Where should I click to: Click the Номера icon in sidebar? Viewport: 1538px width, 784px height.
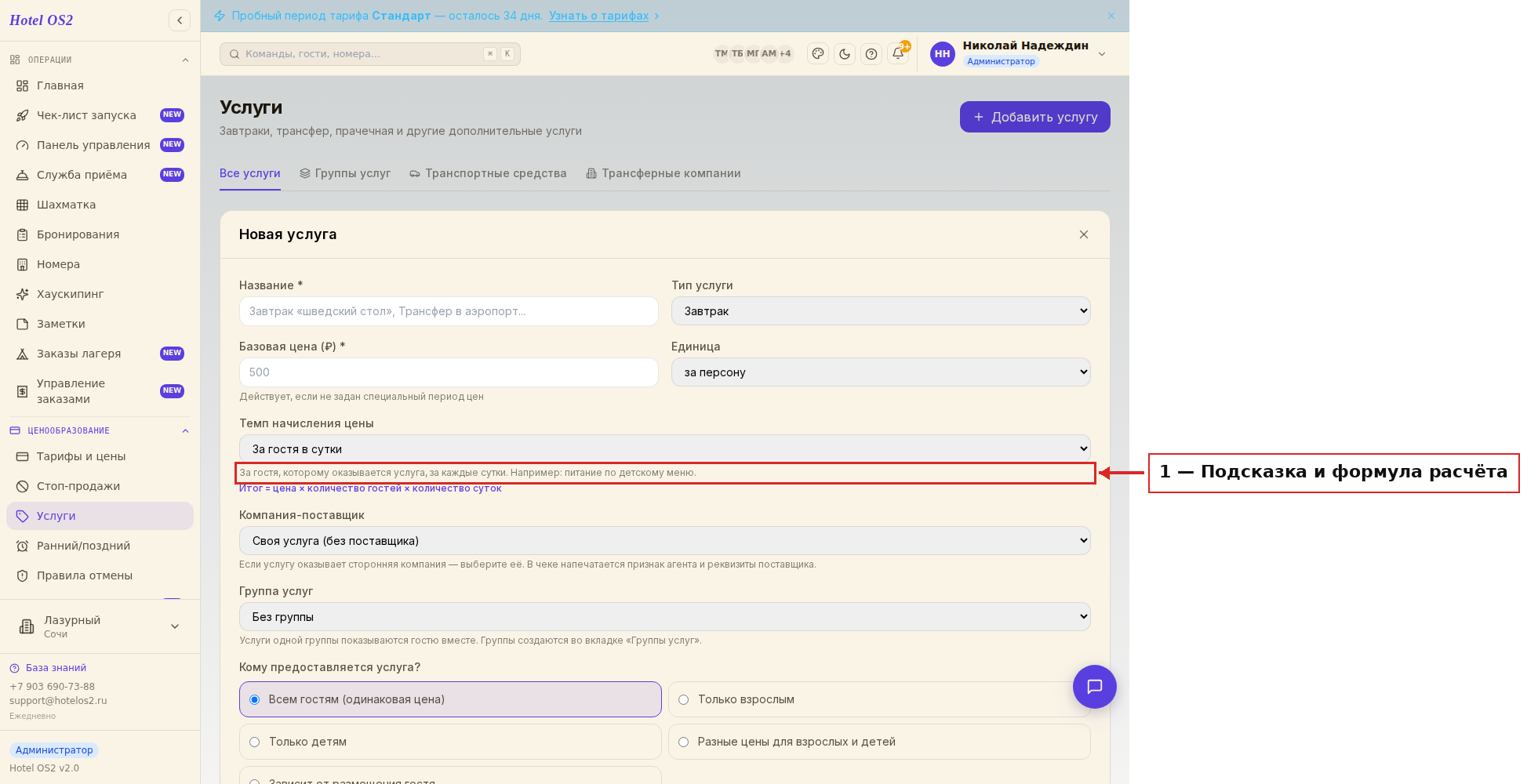(x=23, y=264)
